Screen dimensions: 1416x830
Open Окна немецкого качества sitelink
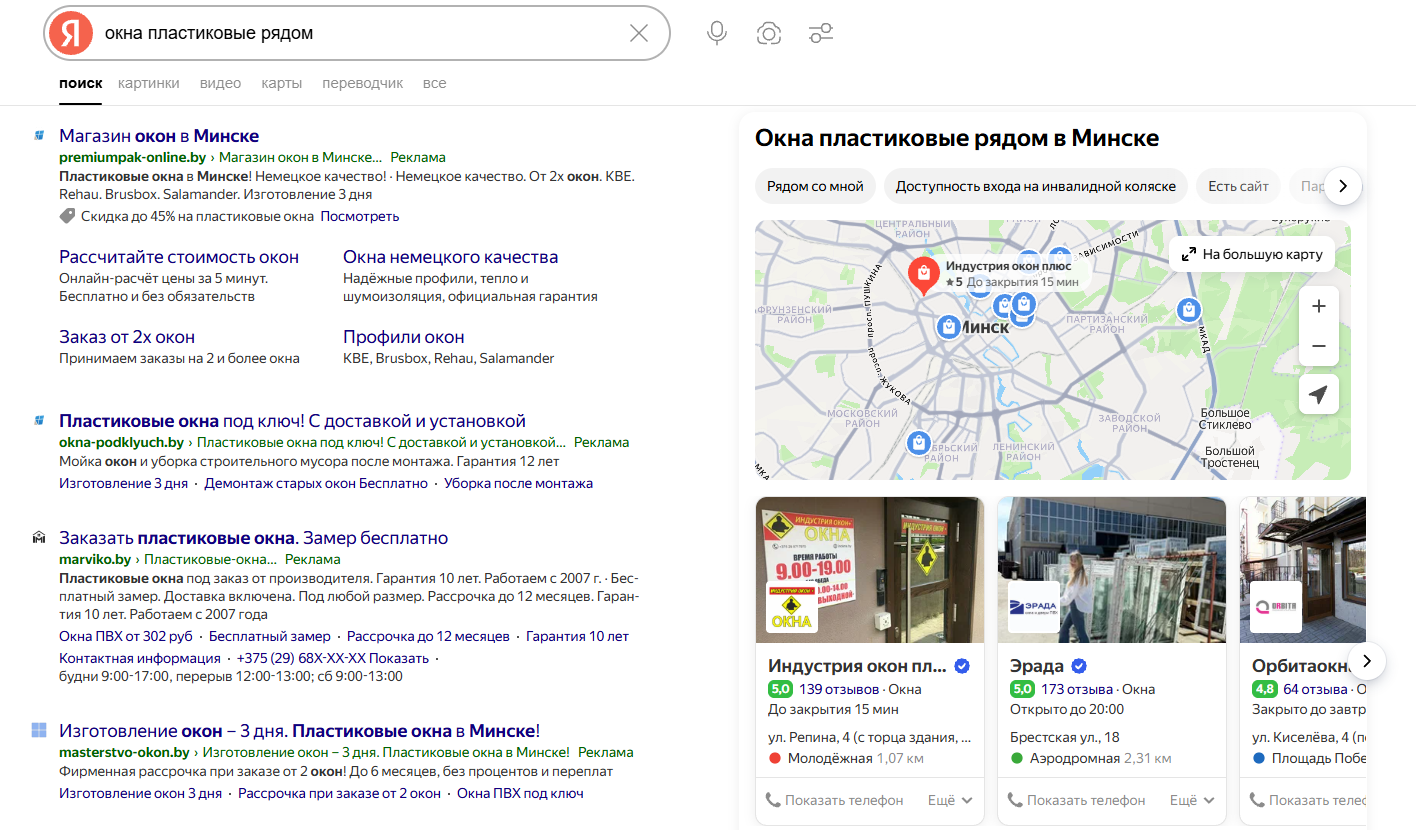(451, 257)
